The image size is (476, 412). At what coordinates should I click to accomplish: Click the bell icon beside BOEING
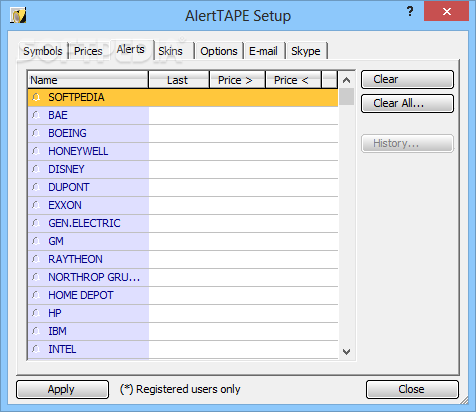36,133
